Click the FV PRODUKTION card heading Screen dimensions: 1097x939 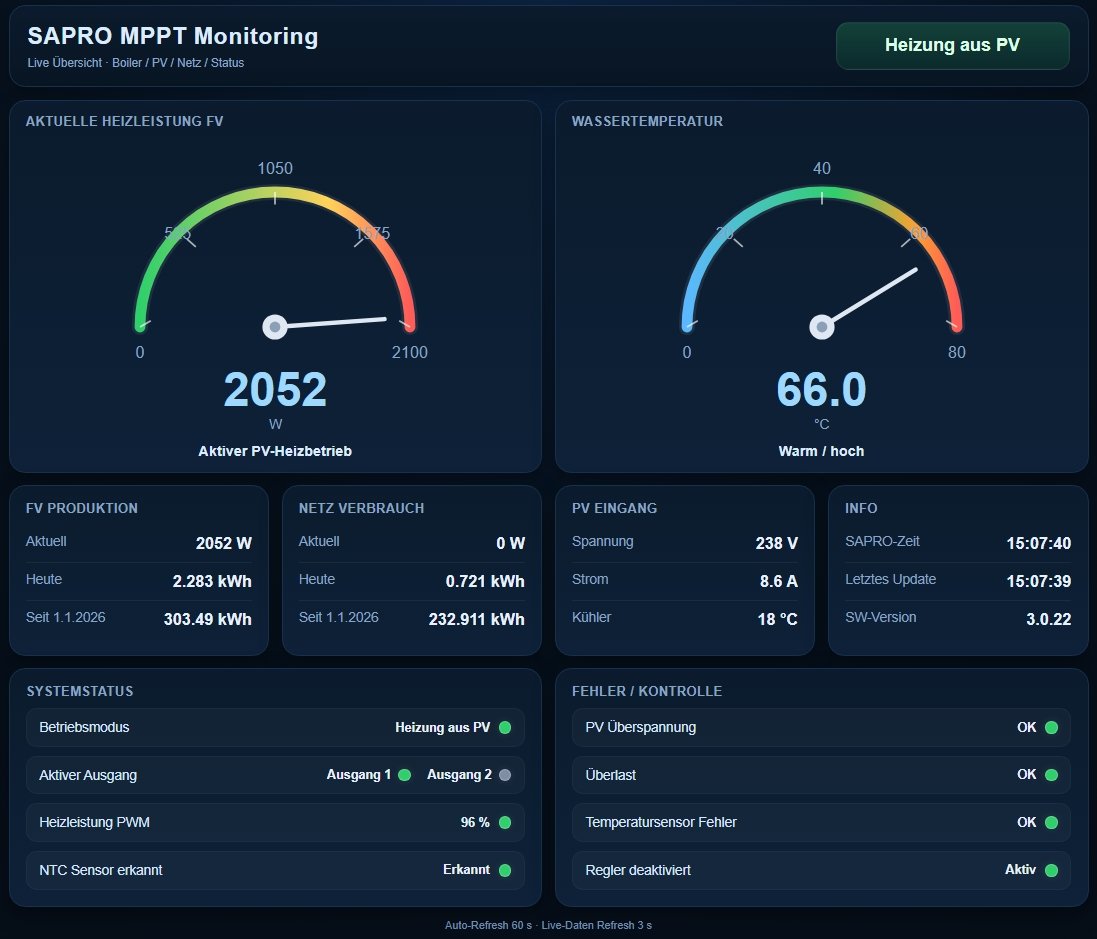pos(82,509)
